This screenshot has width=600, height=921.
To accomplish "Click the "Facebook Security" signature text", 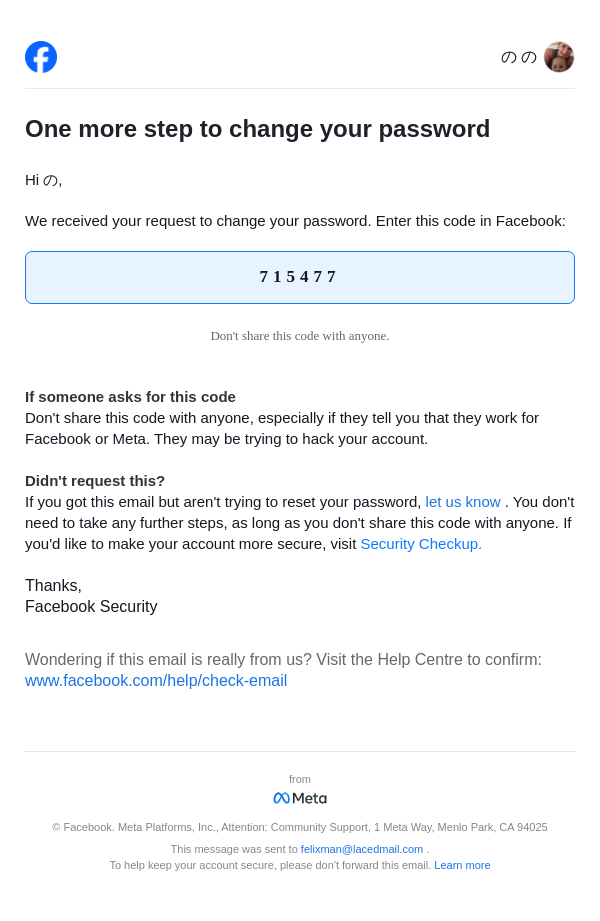I will [91, 607].
